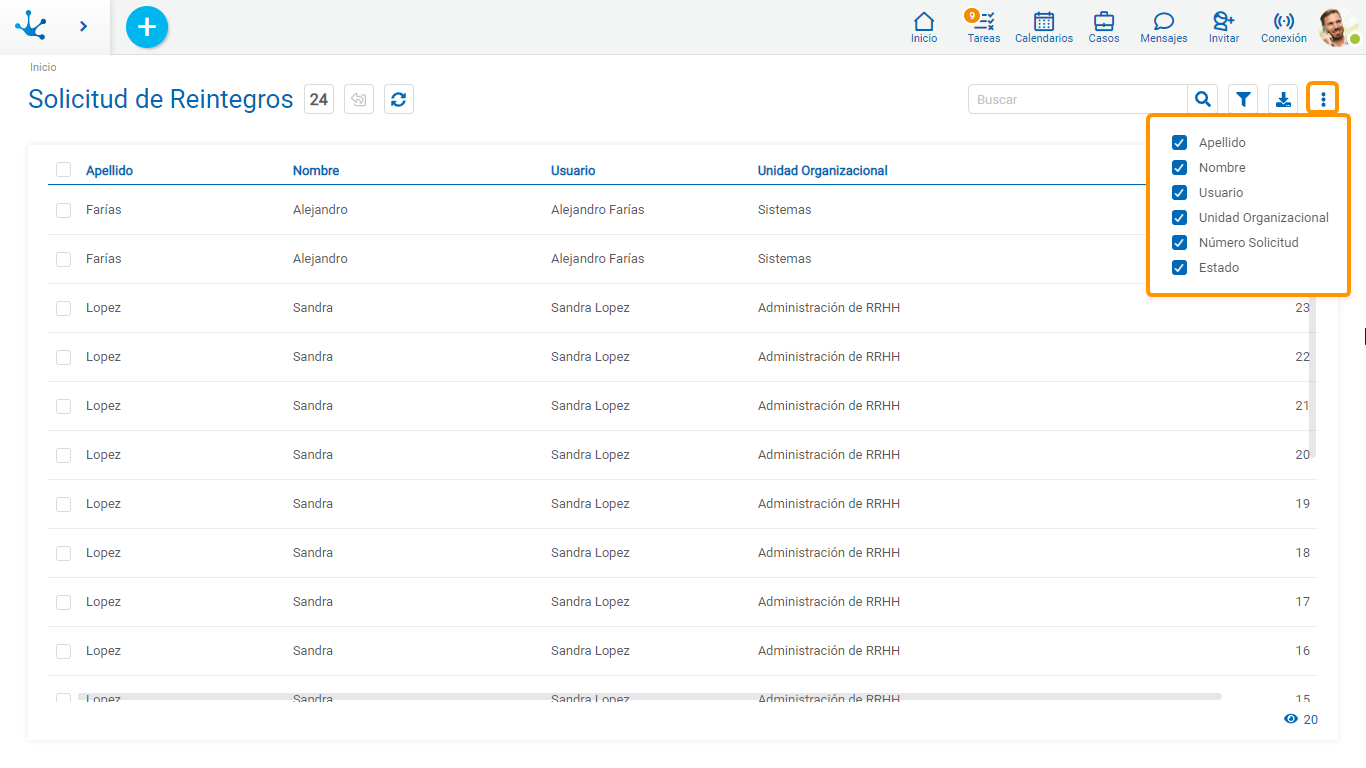Click row number 18 cell
The height and width of the screenshot is (768, 1366).
(1302, 553)
